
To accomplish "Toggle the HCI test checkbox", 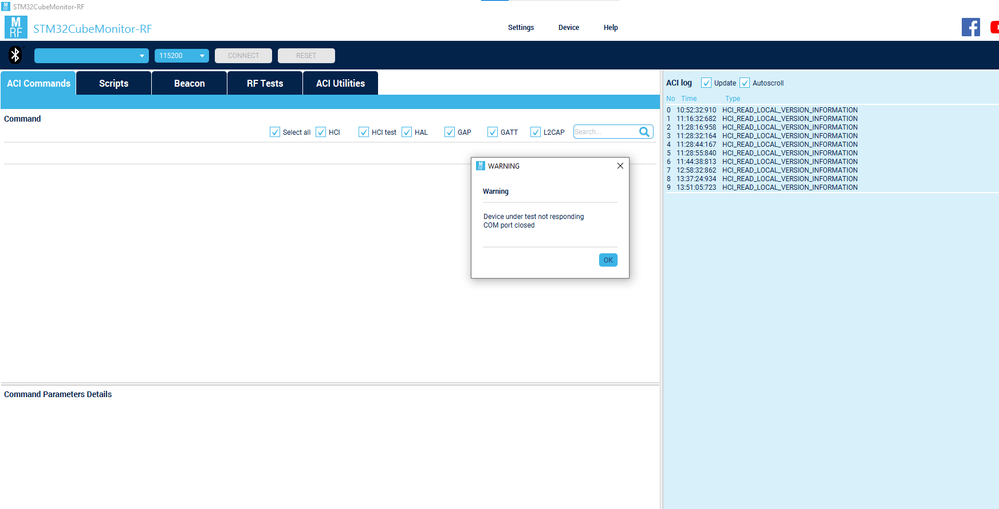I will (364, 132).
